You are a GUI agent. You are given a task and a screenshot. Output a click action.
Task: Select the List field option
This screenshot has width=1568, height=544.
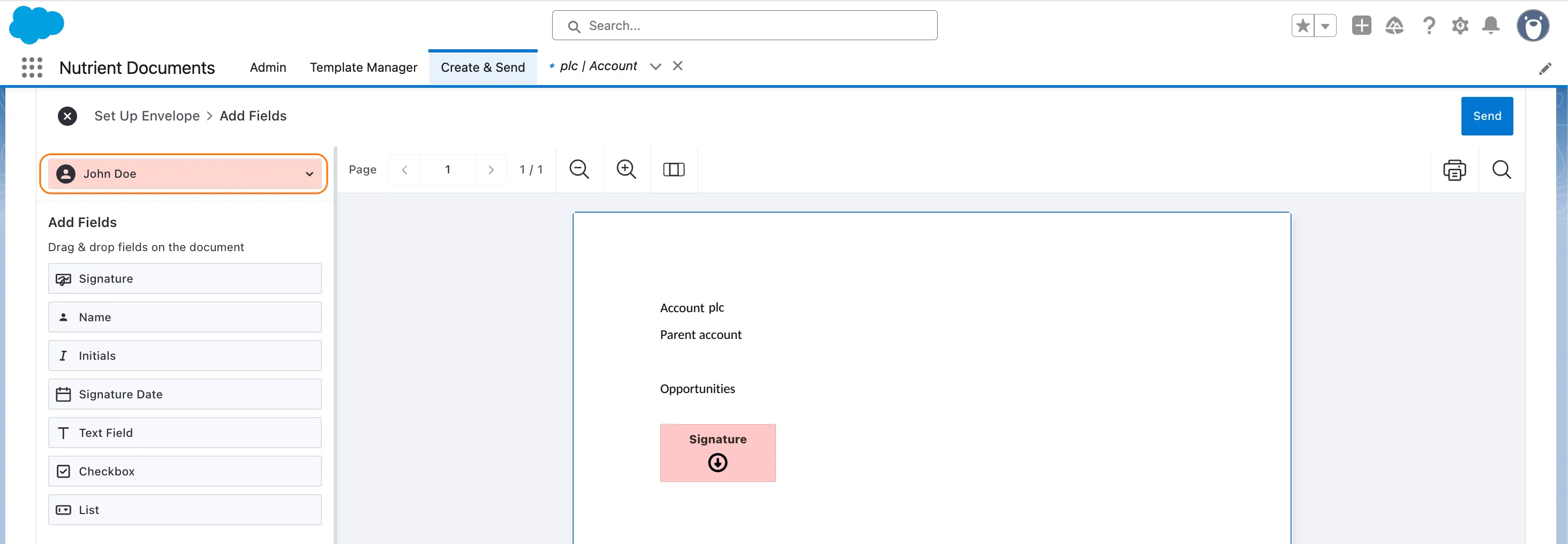pos(184,510)
